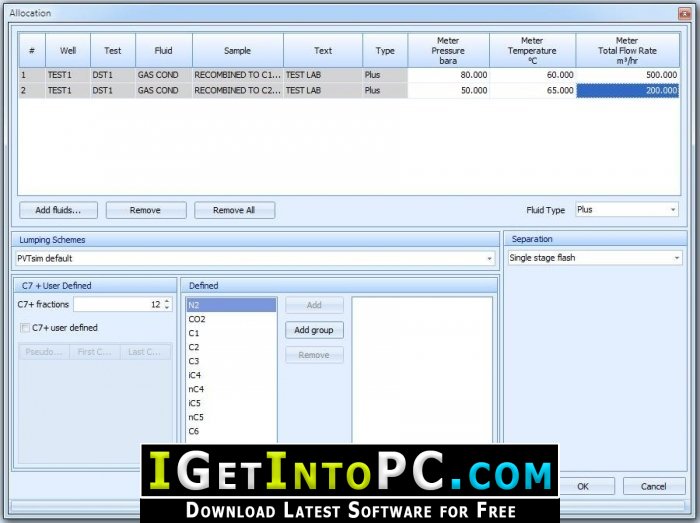Viewport: 700px width, 523px height.
Task: Click the Add fluids... button
Action: [x=58, y=210]
